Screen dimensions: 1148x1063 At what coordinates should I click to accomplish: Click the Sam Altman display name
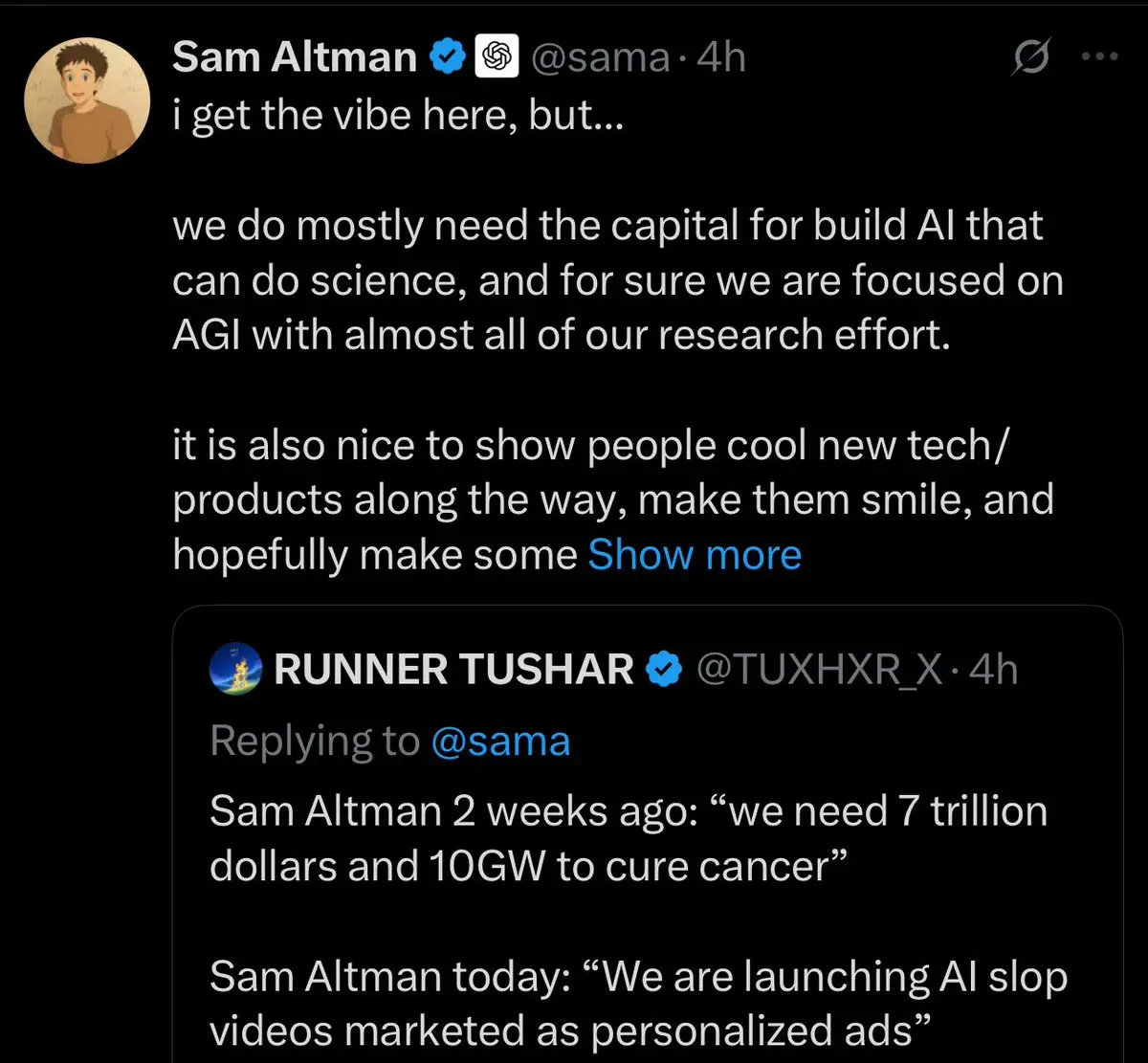point(294,57)
